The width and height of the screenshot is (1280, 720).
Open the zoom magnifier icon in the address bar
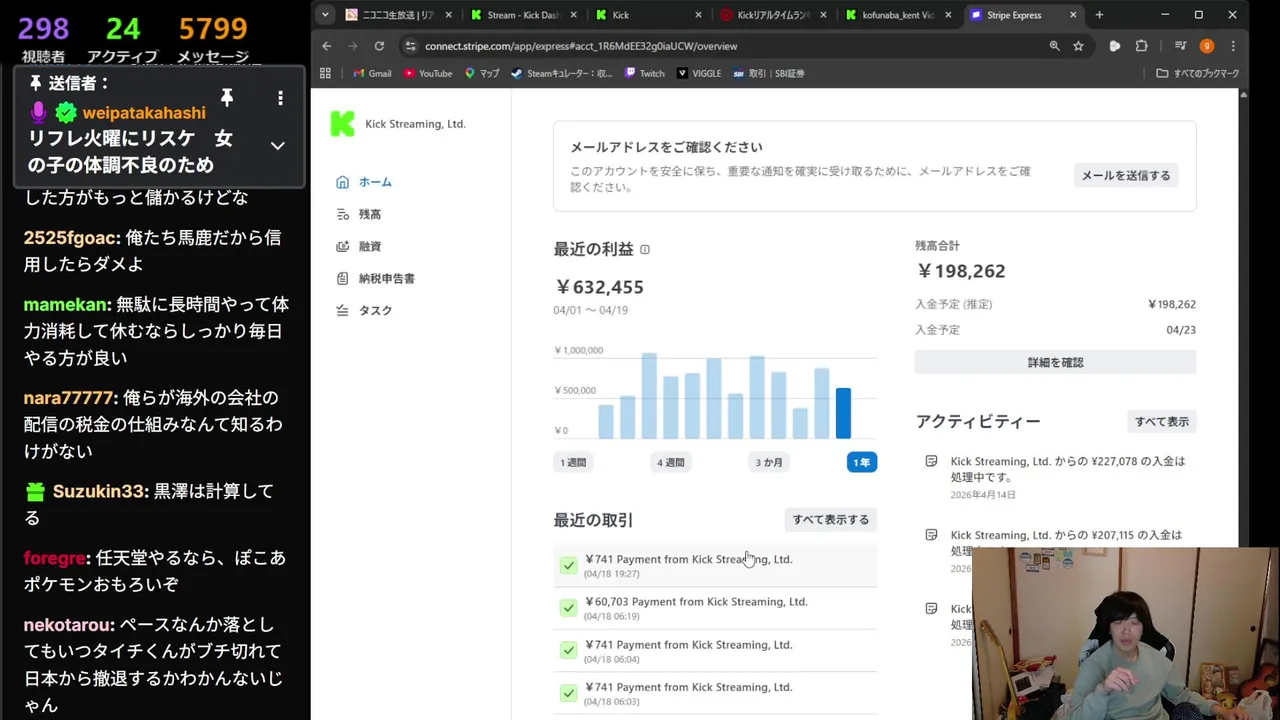pyautogui.click(x=1054, y=46)
